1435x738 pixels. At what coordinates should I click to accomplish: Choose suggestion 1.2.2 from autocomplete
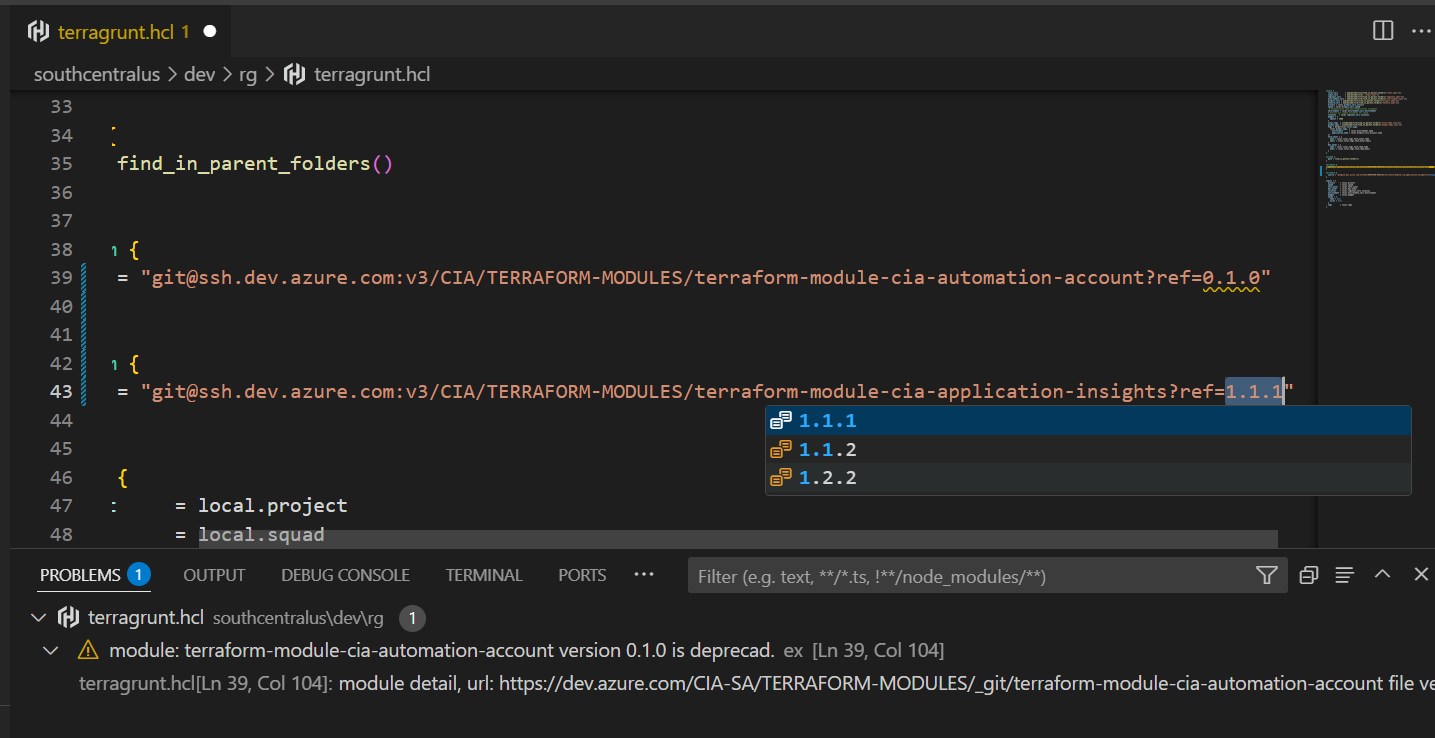pyautogui.click(x=1088, y=477)
